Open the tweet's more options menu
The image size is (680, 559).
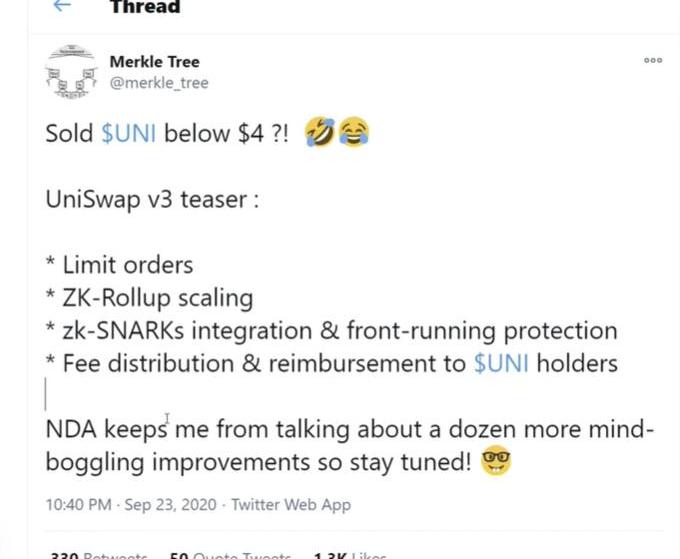click(653, 61)
